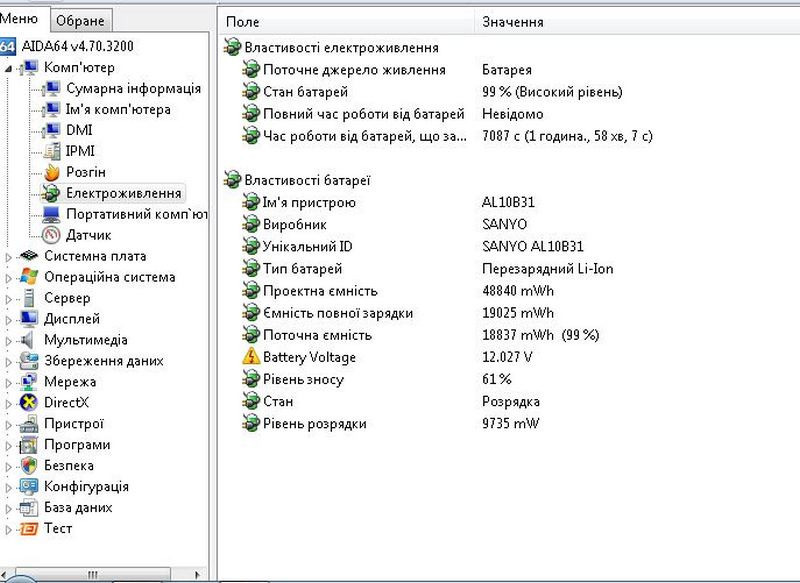Expand the Операційна система category

8,278
